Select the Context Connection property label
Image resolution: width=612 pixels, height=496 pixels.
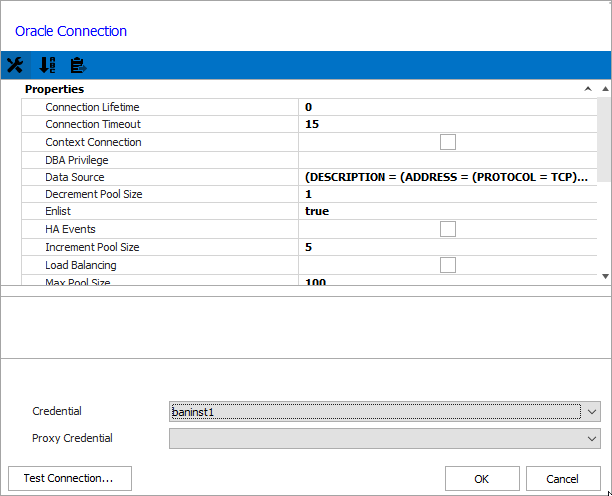[x=93, y=142]
